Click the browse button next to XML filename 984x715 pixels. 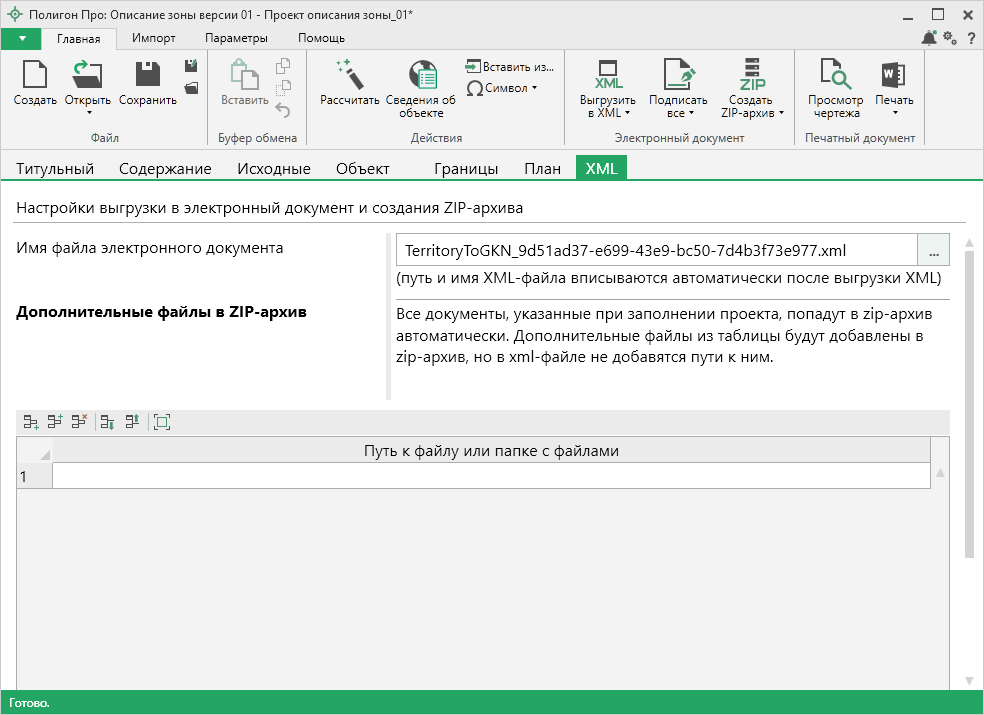coord(933,250)
